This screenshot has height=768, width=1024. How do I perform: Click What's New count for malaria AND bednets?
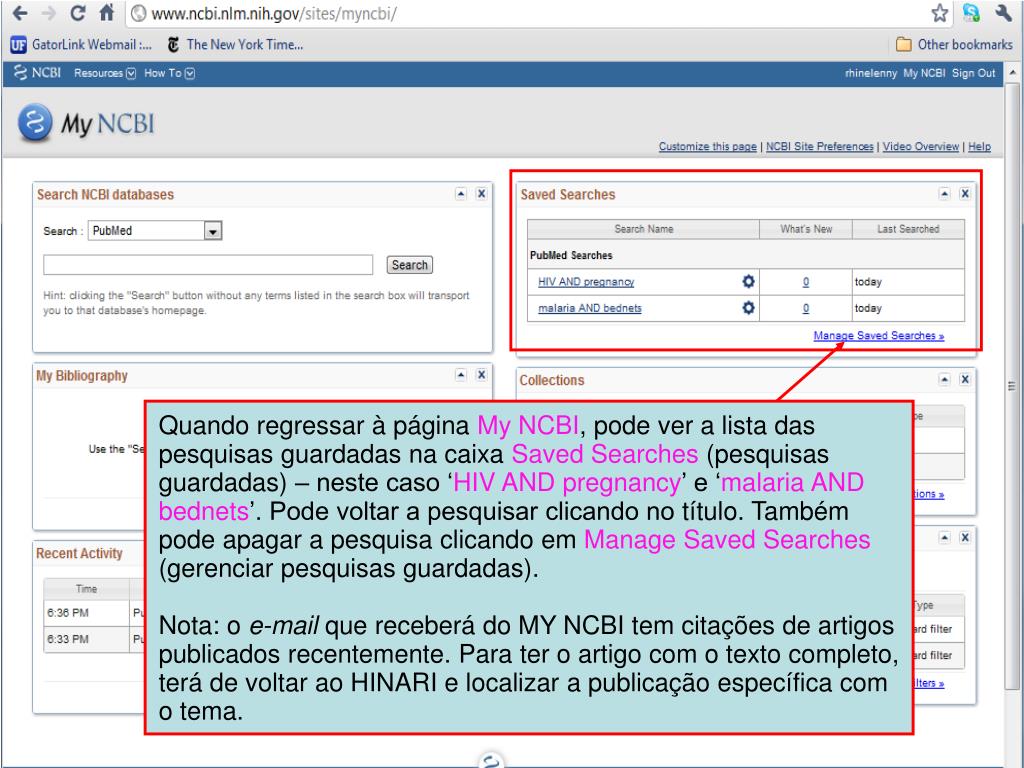[806, 308]
